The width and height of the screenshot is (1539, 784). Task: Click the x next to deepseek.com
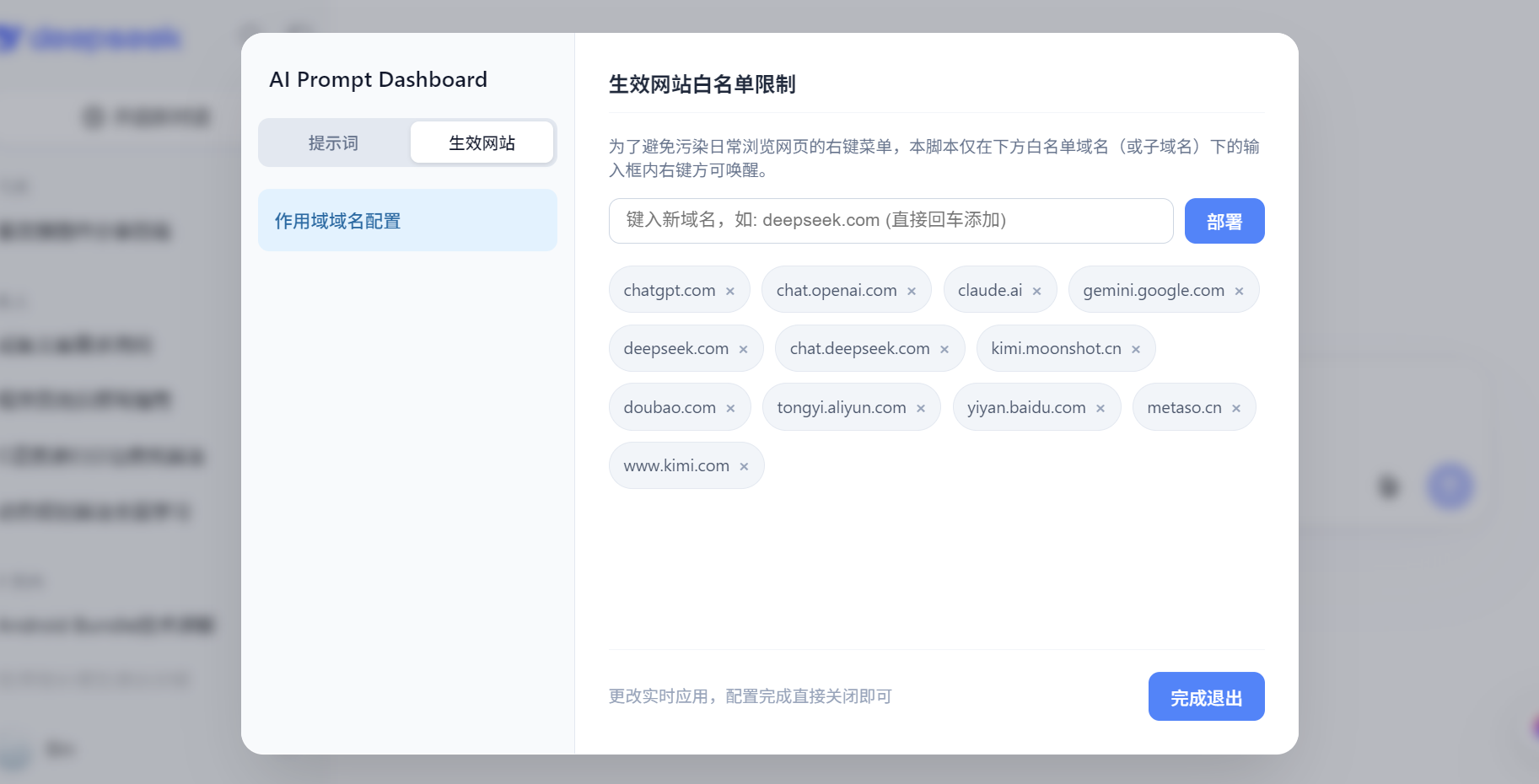coord(744,350)
